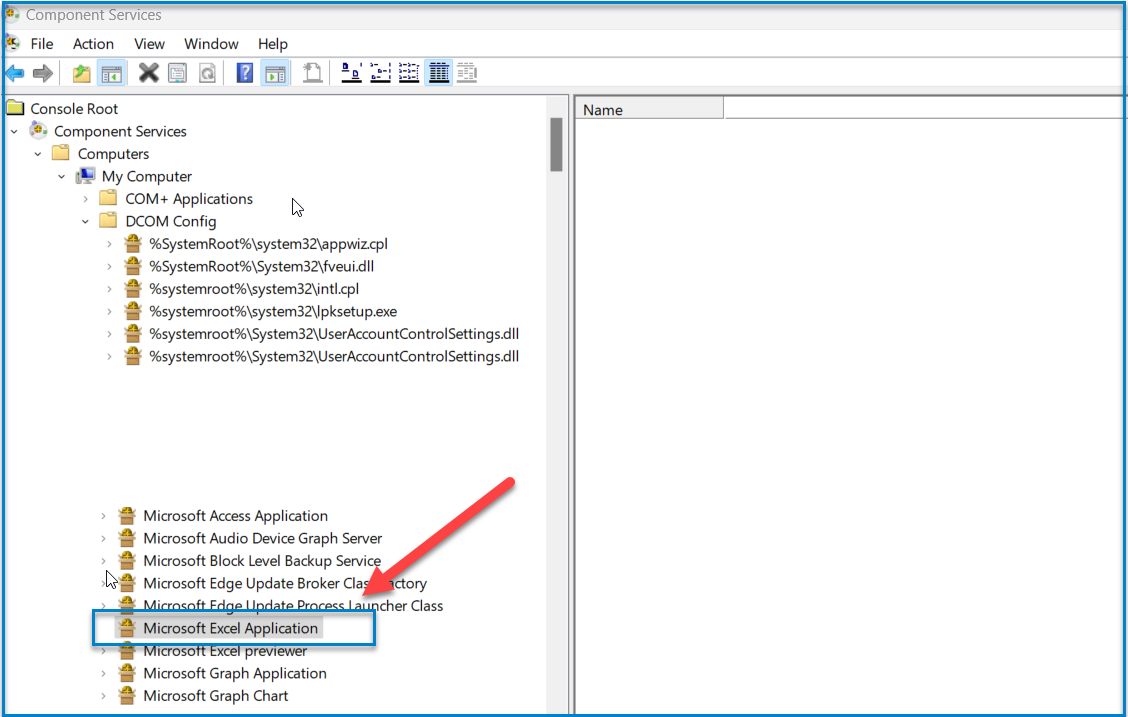Select Microsoft Audio Device Graph Server
1128x717 pixels.
click(x=263, y=538)
